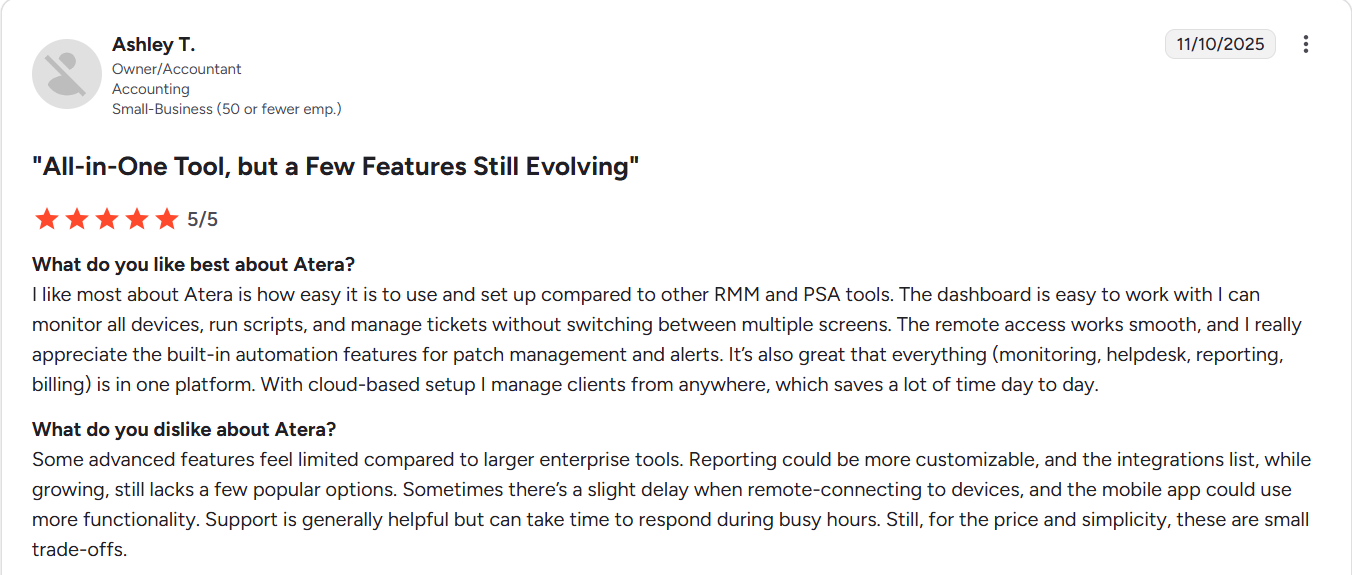
Task: Open the "All-in-One Tool" review title
Action: tap(335, 166)
